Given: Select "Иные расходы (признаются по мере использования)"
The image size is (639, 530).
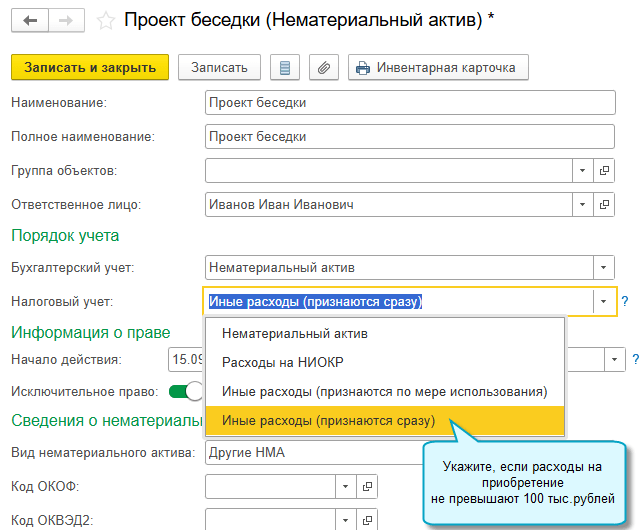Looking at the screenshot, I should click(384, 391).
